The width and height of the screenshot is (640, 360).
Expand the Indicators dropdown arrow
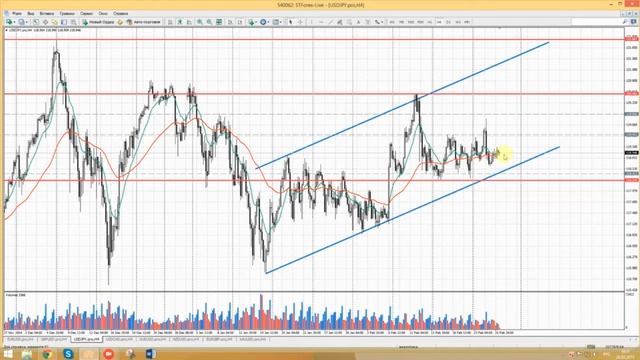point(256,22)
